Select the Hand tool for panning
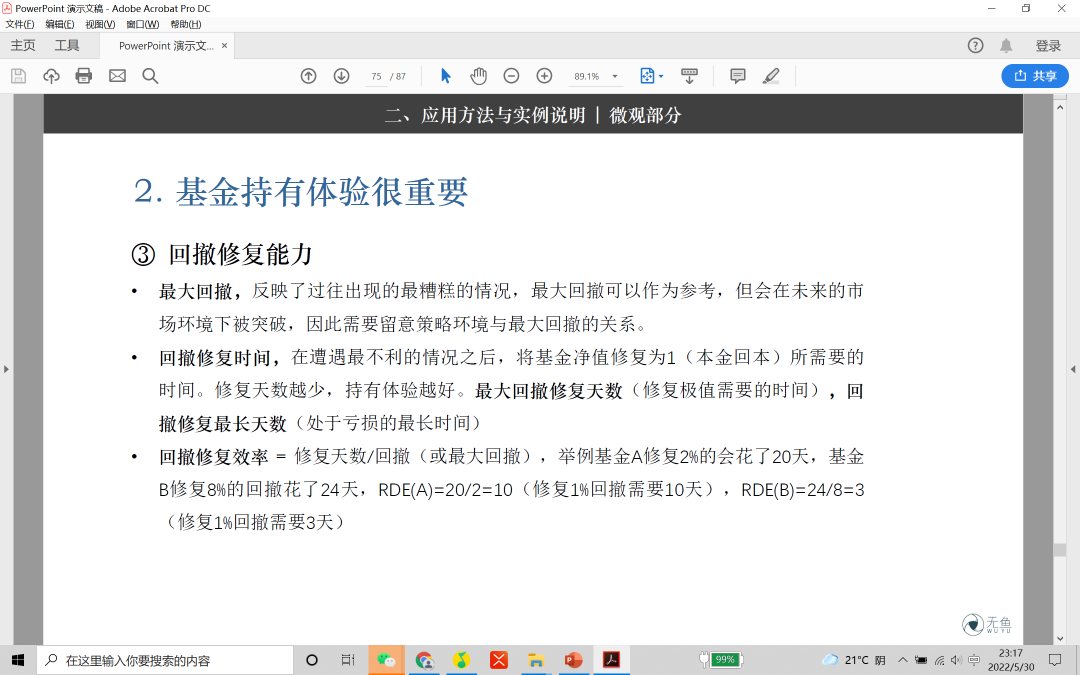Image resolution: width=1080 pixels, height=675 pixels. tap(478, 75)
